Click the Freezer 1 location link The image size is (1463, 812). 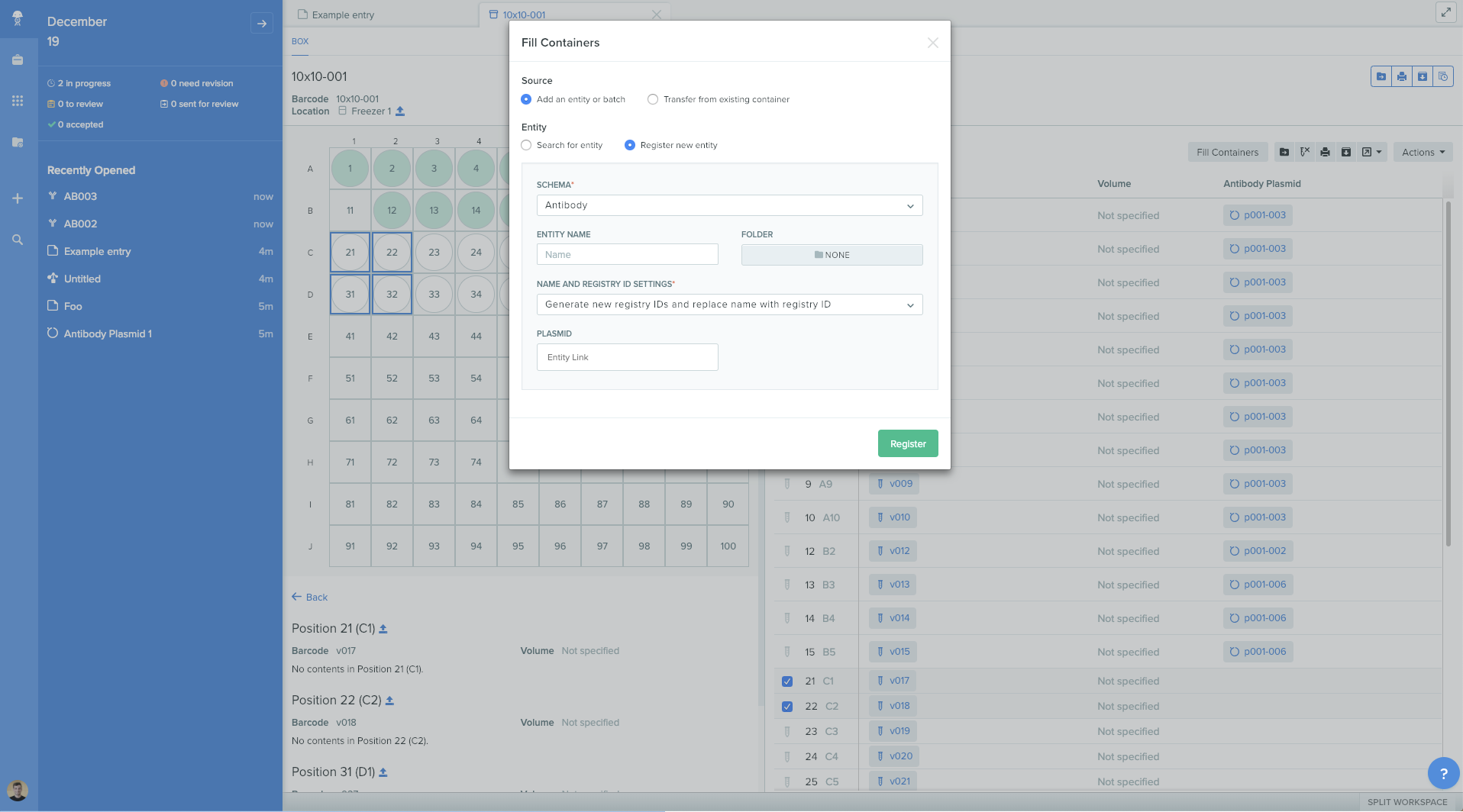coord(371,111)
